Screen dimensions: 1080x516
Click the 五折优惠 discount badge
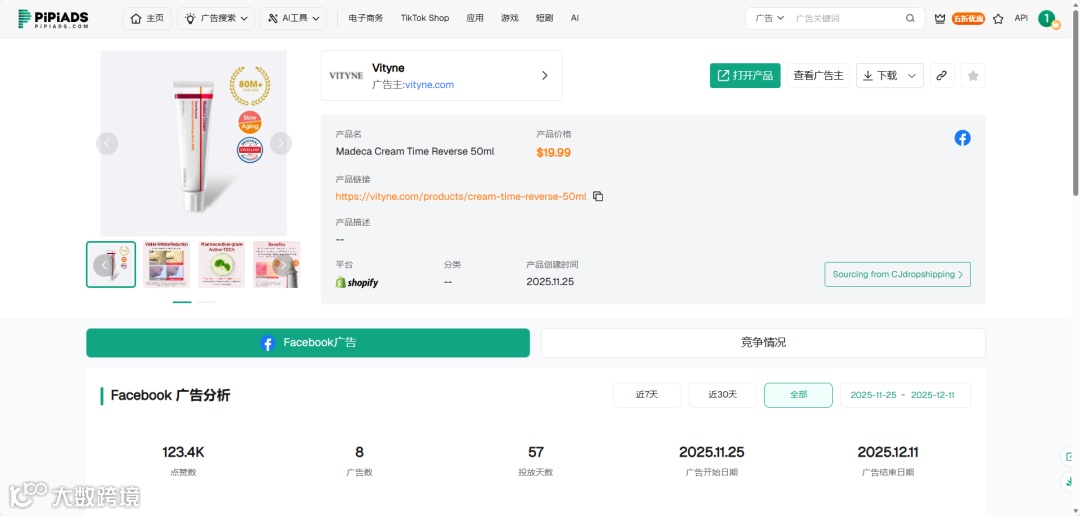[x=968, y=19]
